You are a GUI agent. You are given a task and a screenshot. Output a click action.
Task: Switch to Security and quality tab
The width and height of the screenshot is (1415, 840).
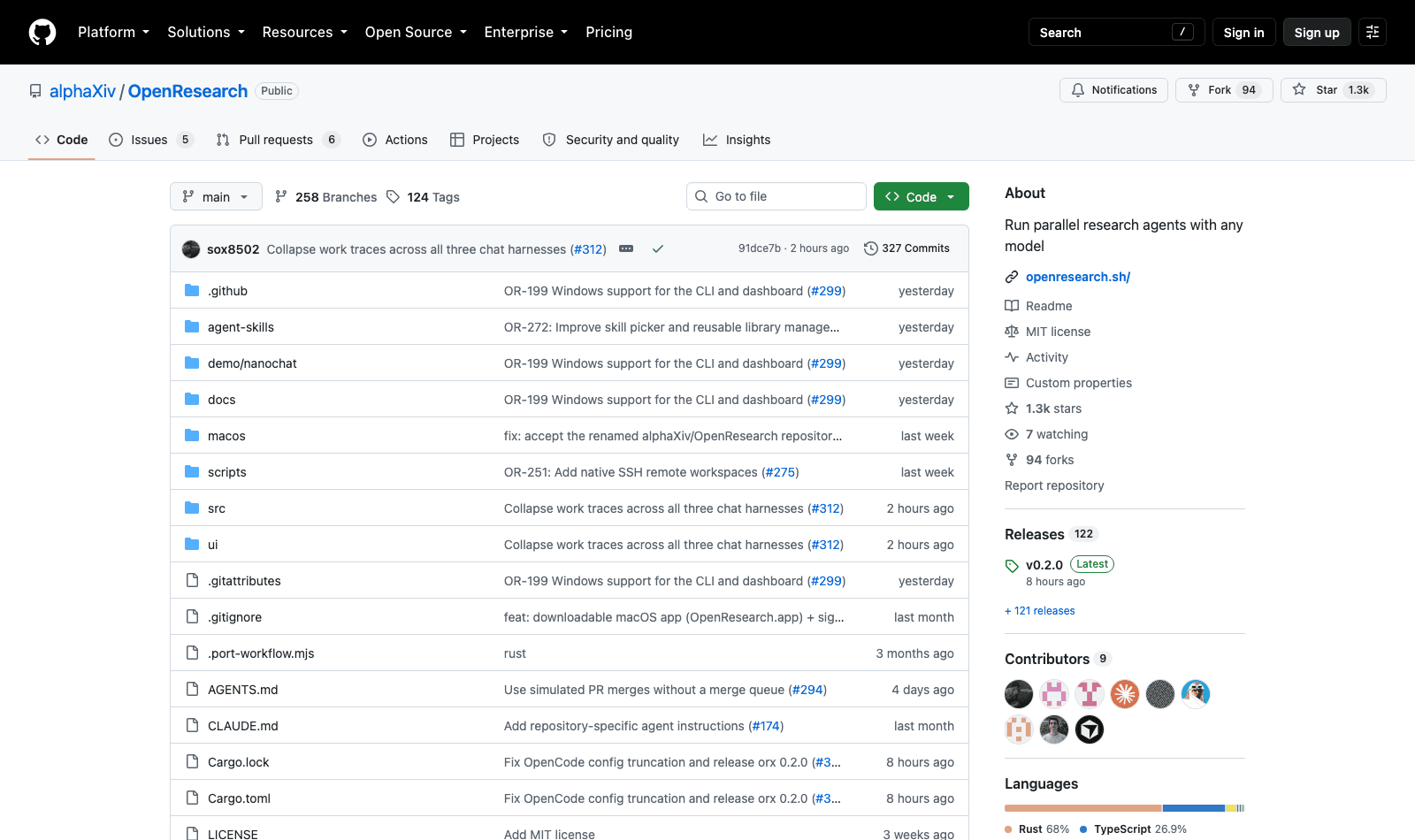click(x=611, y=140)
